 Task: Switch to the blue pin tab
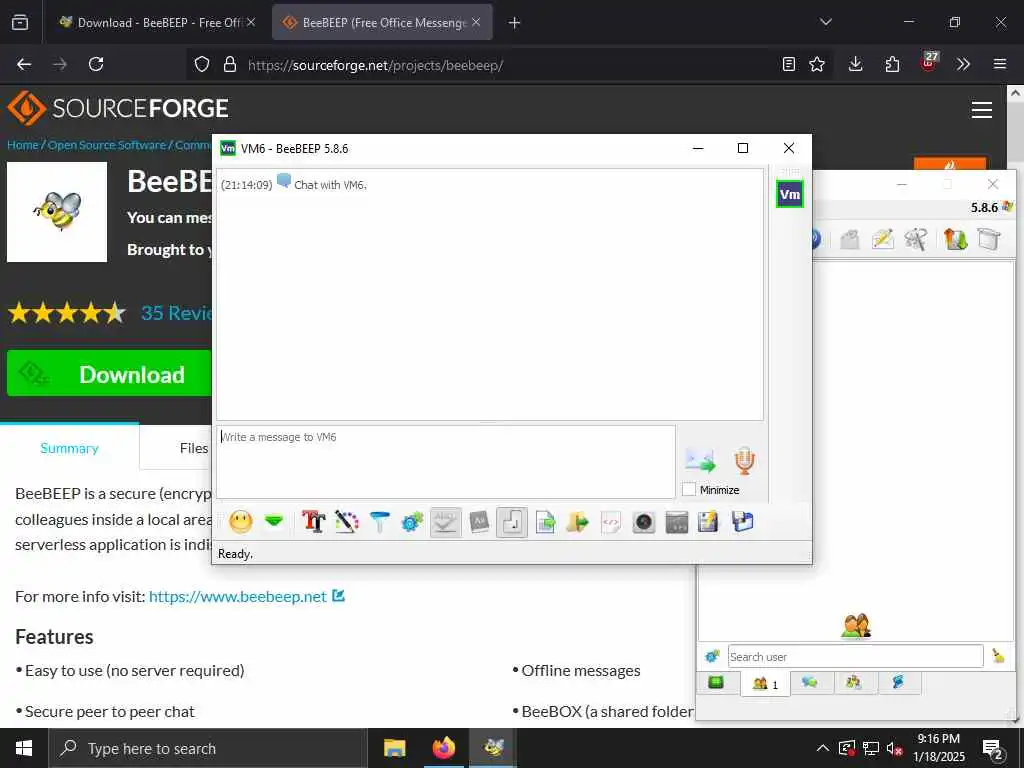coord(898,683)
